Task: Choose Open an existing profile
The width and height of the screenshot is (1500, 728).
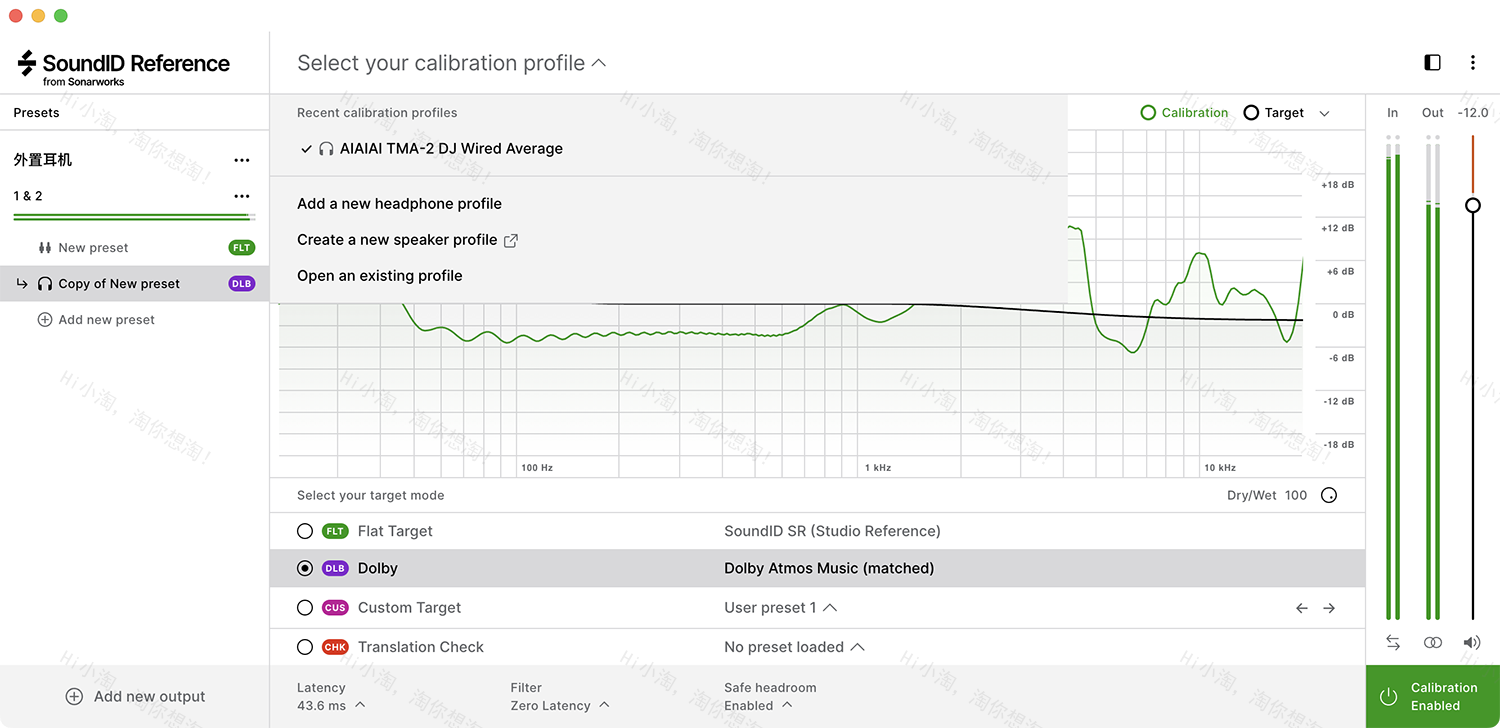Action: [x=379, y=276]
